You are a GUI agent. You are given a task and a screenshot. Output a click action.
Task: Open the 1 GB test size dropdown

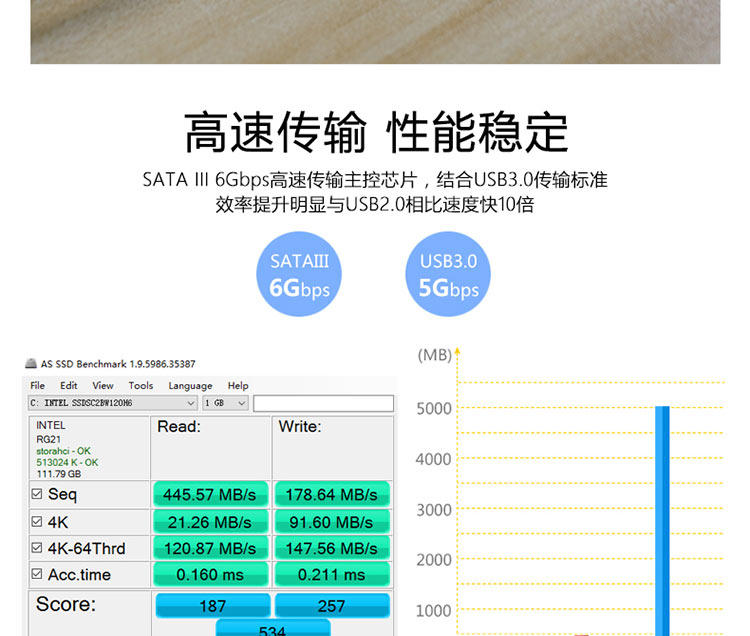[x=225, y=403]
